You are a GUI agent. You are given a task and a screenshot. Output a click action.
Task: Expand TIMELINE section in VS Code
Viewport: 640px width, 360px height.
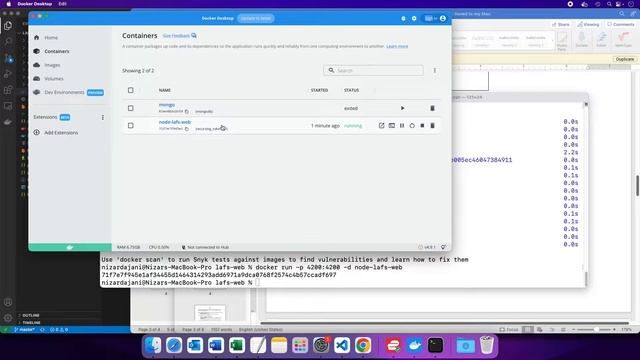coord(31,322)
